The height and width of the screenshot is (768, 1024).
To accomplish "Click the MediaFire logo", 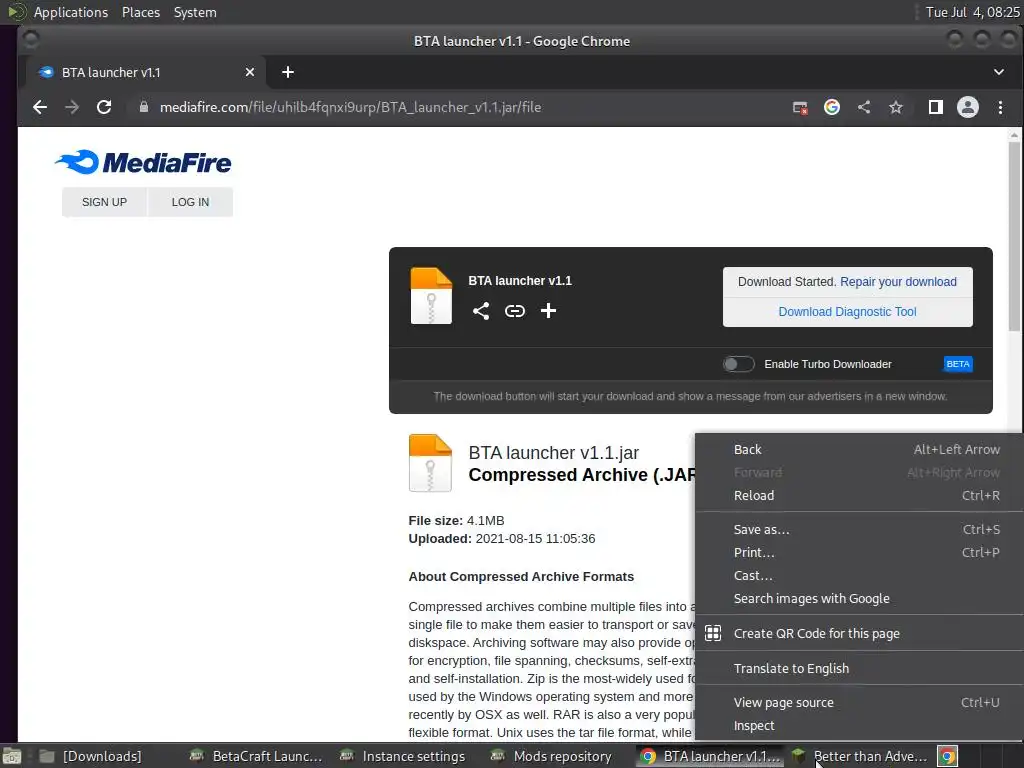I will pos(143,163).
